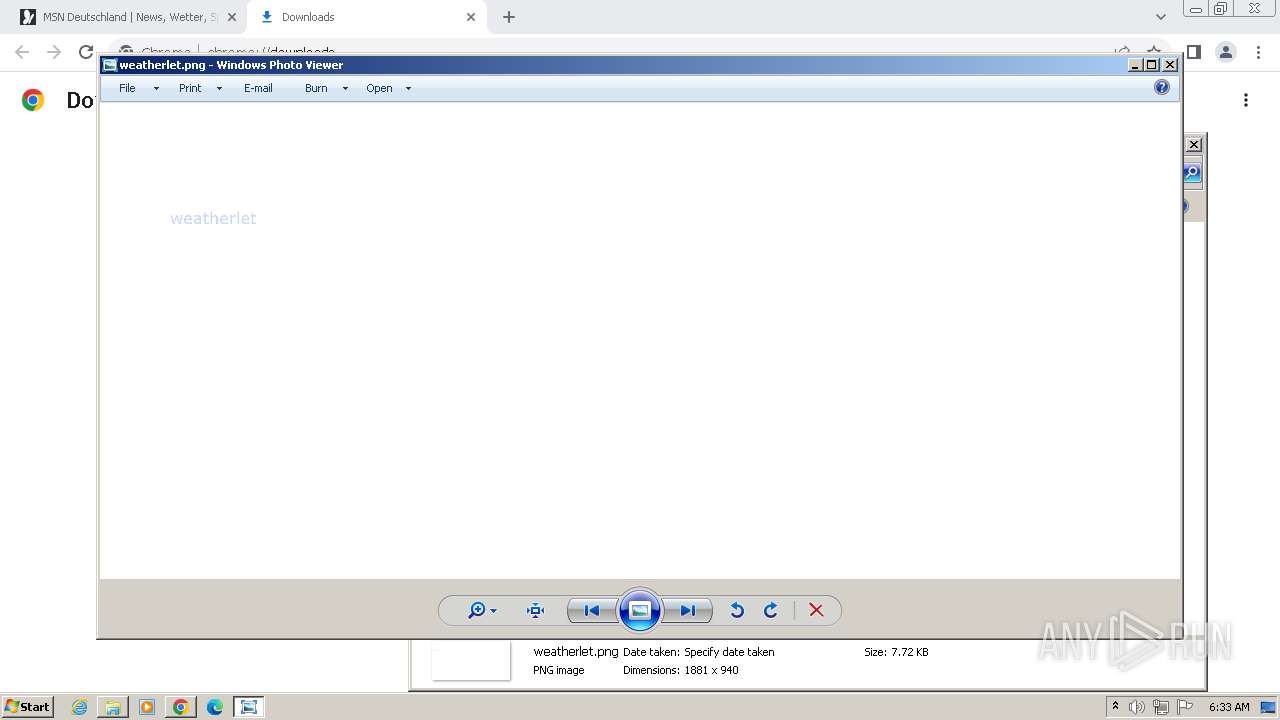Open Action Center flag icon

1185,707
